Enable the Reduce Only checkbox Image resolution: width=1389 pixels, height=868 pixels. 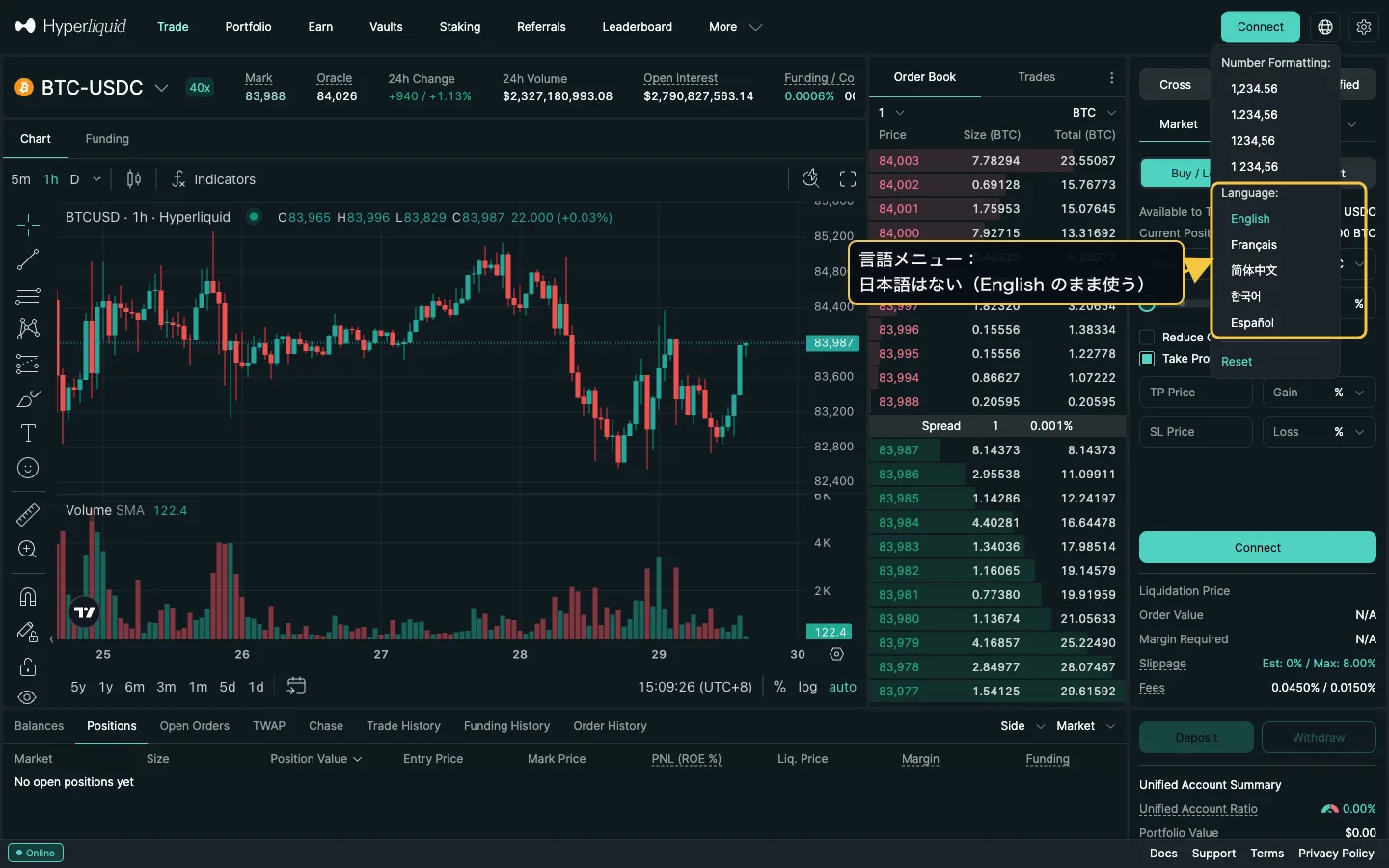click(x=1147, y=338)
